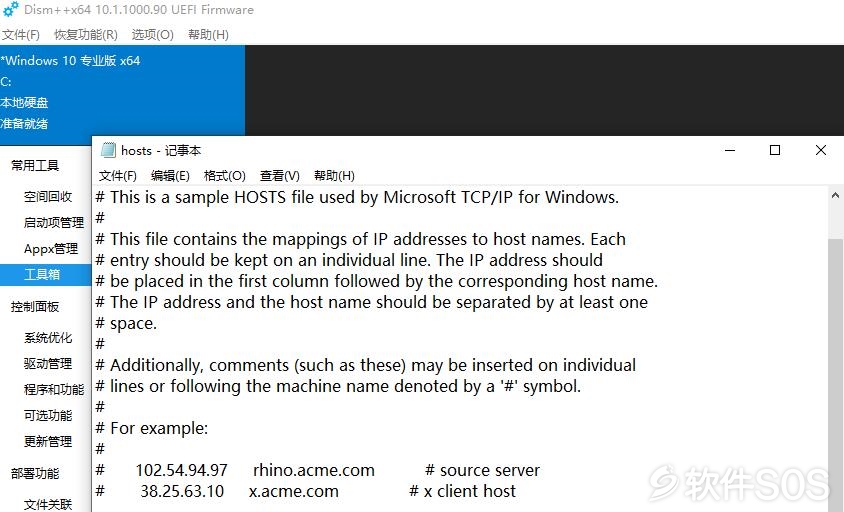Image resolution: width=844 pixels, height=512 pixels.
Task: Select 空间回收 in the sidebar
Action: pyautogui.click(x=48, y=197)
